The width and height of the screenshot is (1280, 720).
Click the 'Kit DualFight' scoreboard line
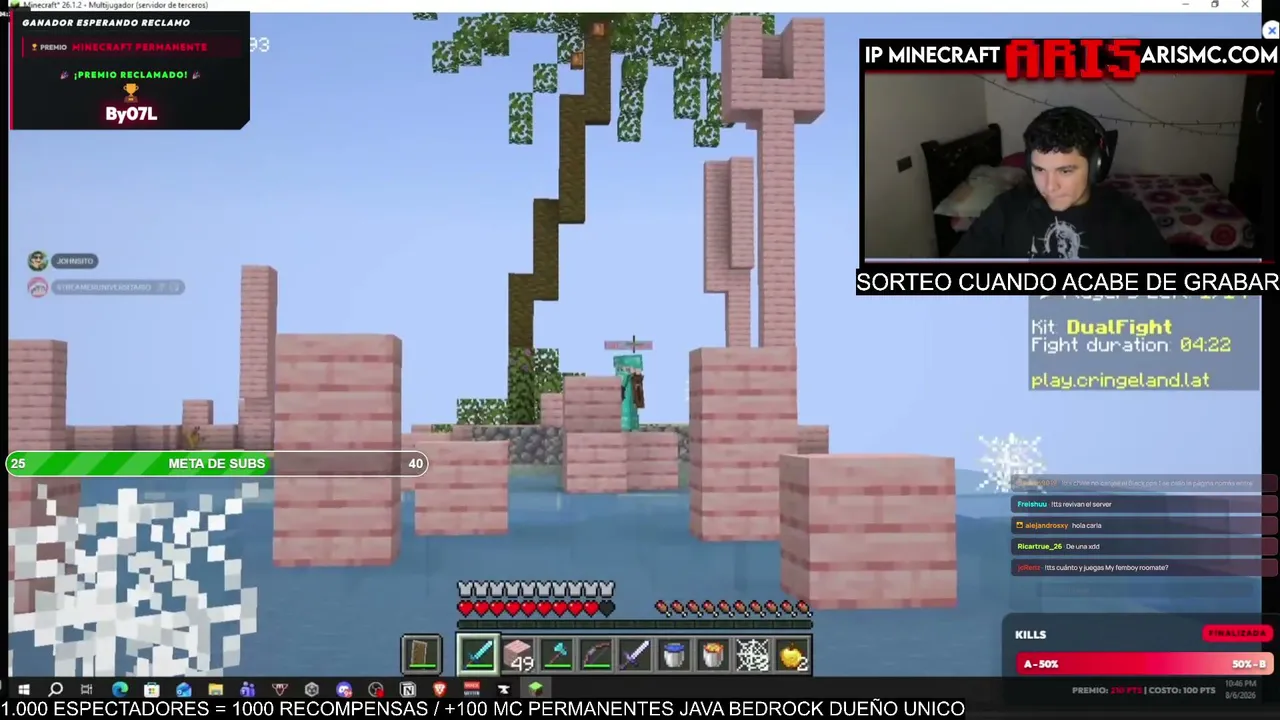tap(1101, 327)
